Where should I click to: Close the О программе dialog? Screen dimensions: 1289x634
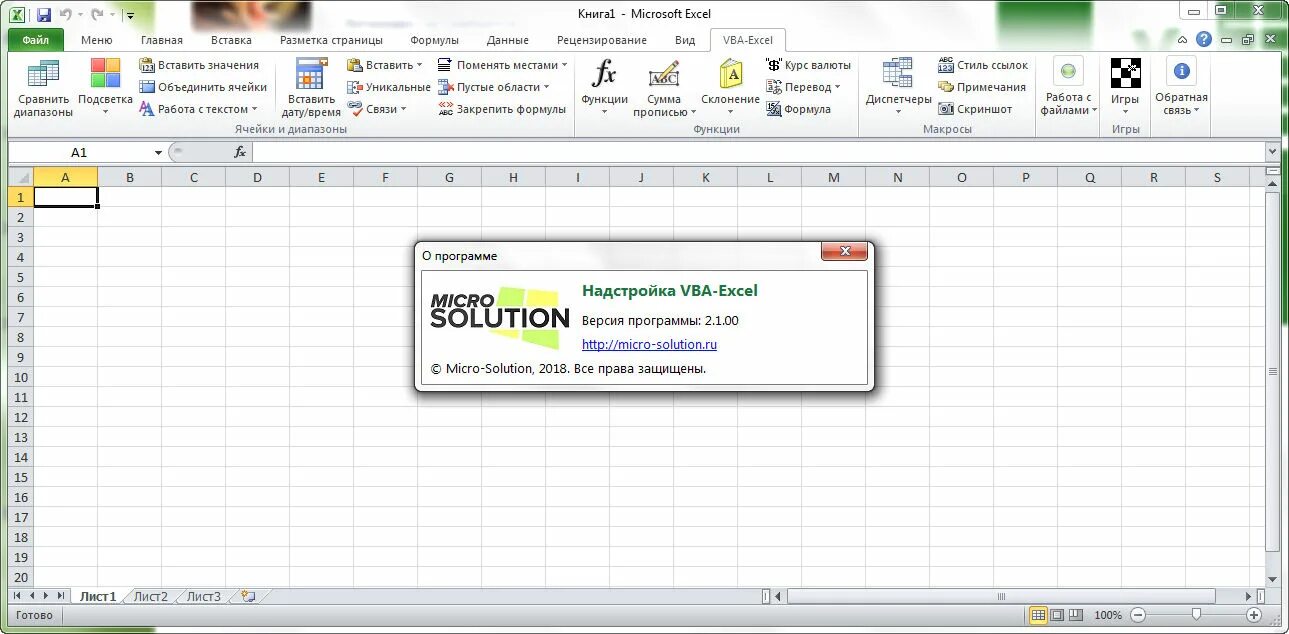click(x=844, y=251)
